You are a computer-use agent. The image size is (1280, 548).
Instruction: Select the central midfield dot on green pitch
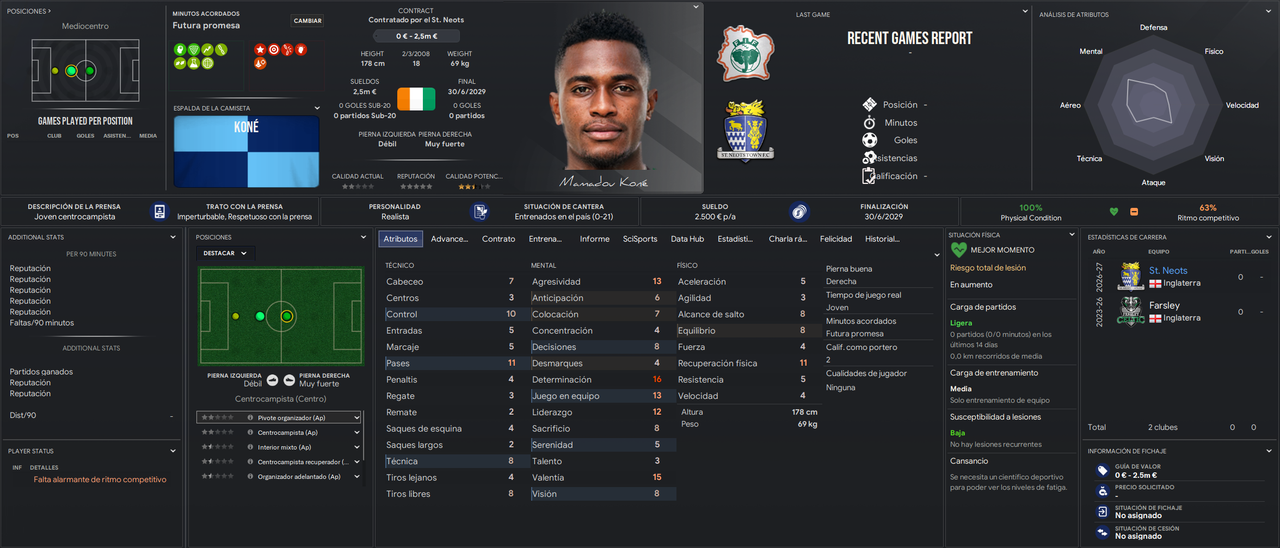[x=286, y=316]
